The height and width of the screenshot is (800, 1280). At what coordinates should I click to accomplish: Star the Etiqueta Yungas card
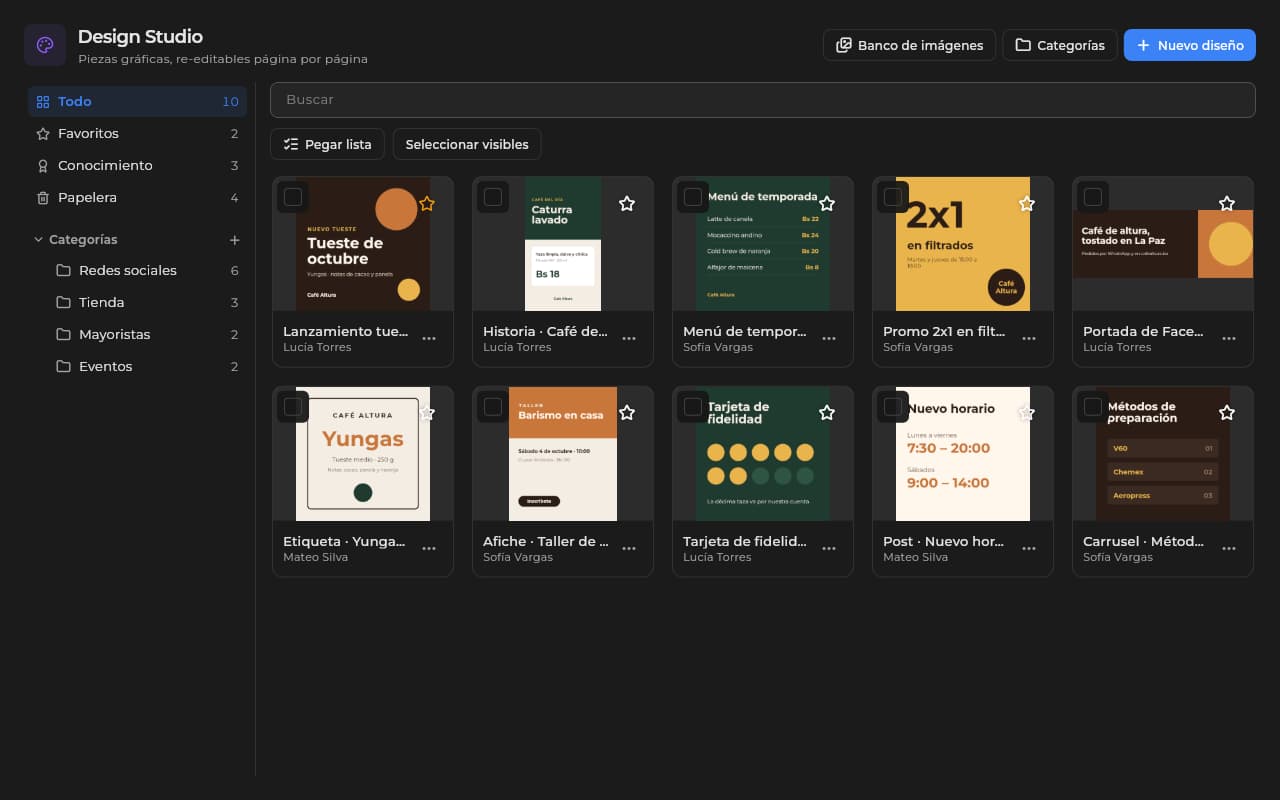tap(427, 413)
